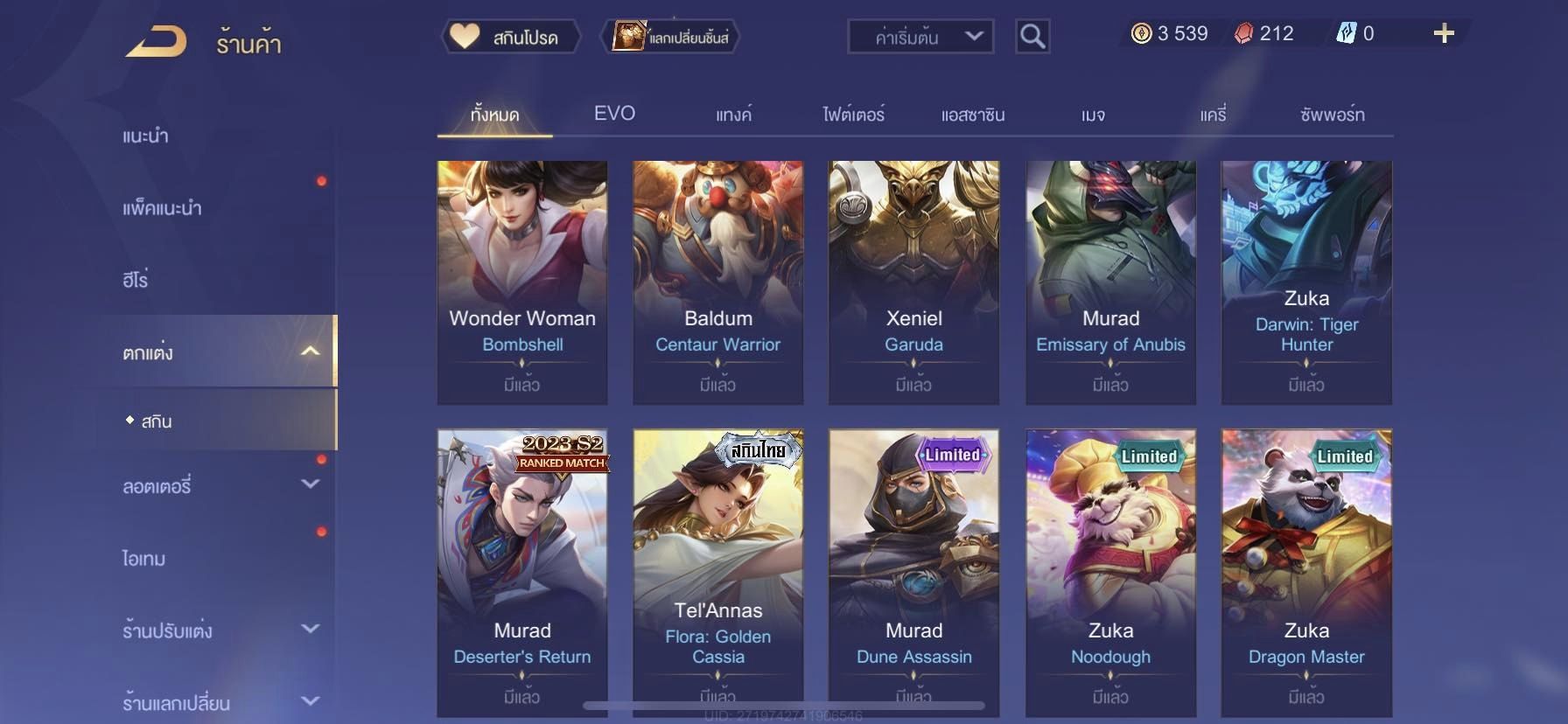Open the ค่าเริ่มต้น sort dropdown
The image size is (1568, 724).
[920, 37]
